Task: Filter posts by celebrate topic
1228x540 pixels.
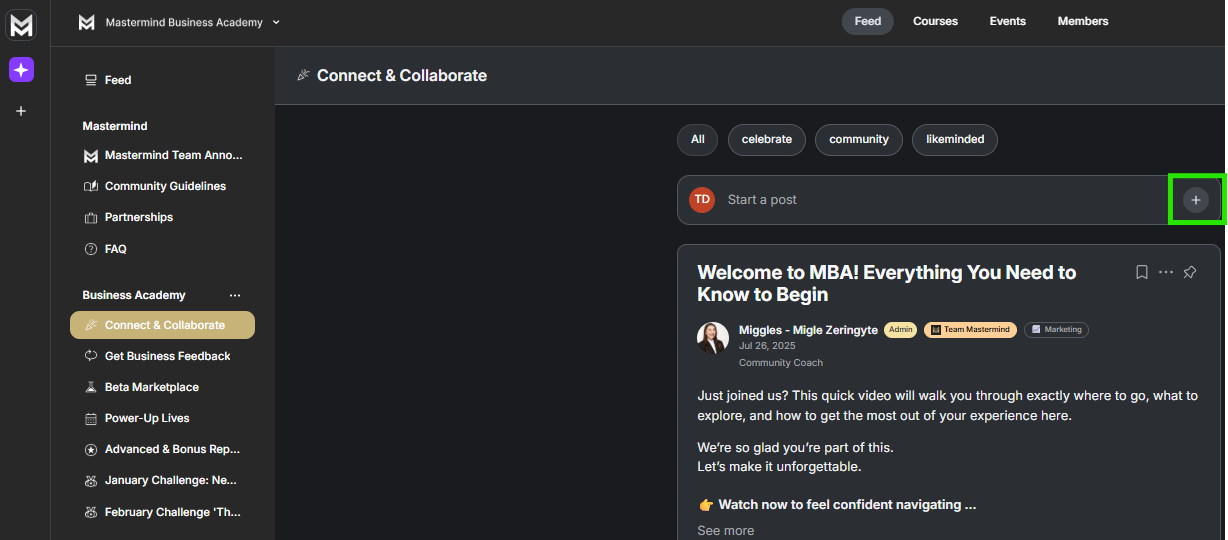Action: [x=766, y=139]
